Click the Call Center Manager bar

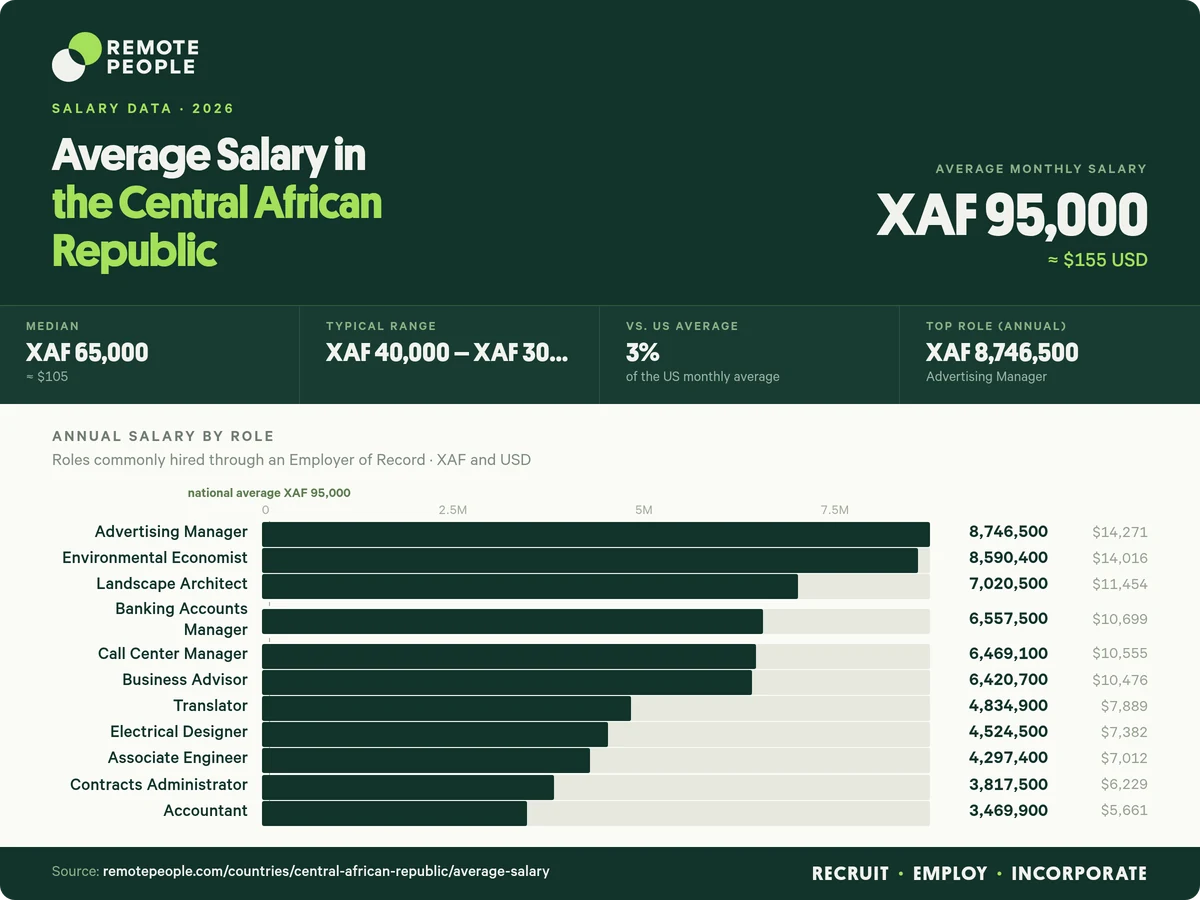point(509,656)
